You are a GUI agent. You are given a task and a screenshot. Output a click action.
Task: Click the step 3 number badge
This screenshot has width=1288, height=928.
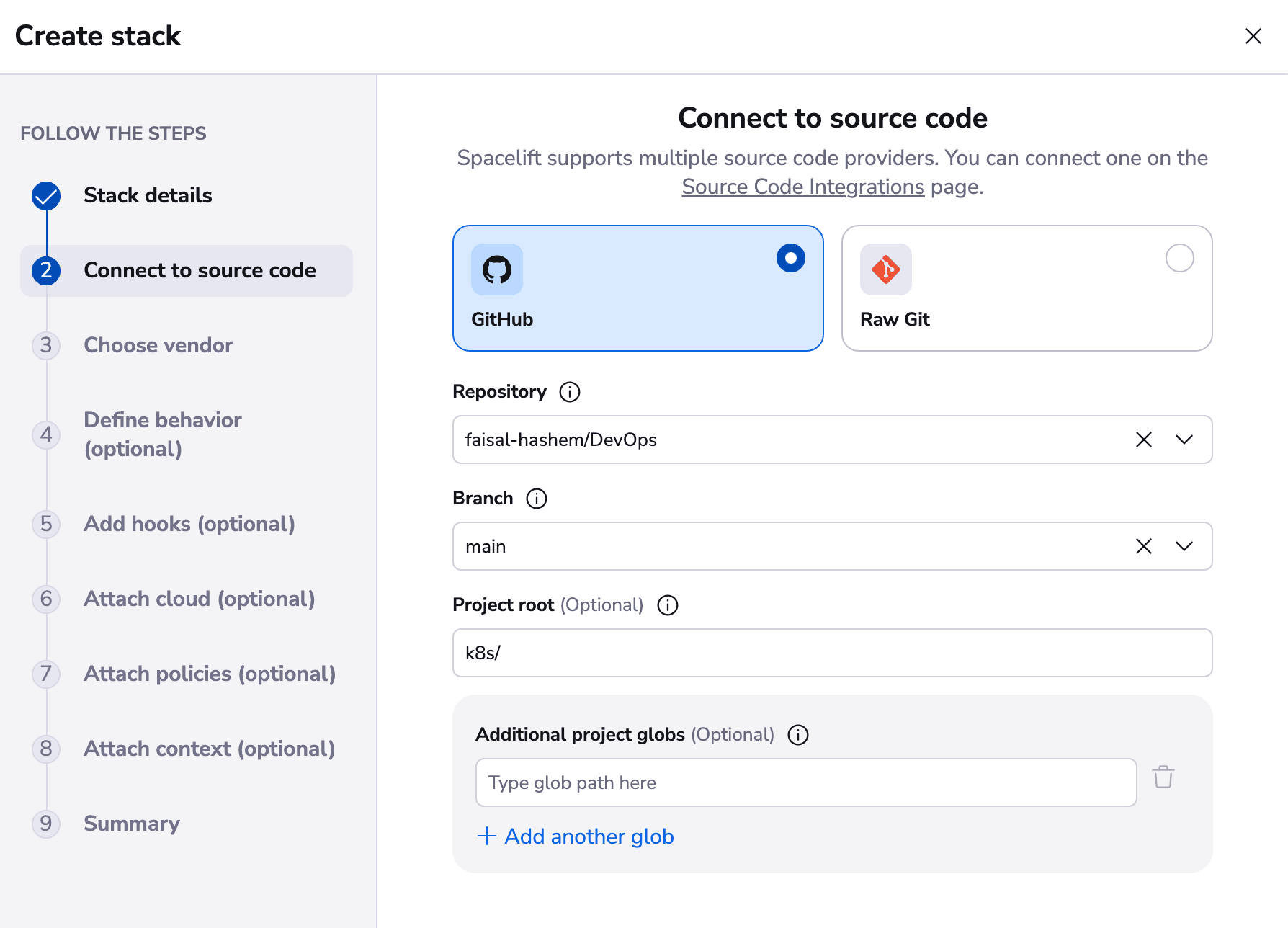pos(46,345)
